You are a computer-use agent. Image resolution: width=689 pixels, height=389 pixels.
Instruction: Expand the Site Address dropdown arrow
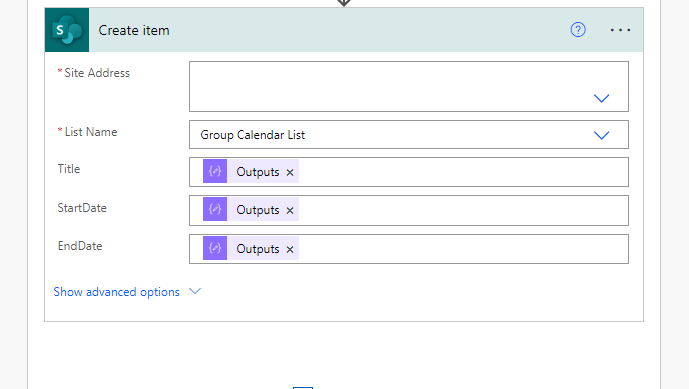601,98
